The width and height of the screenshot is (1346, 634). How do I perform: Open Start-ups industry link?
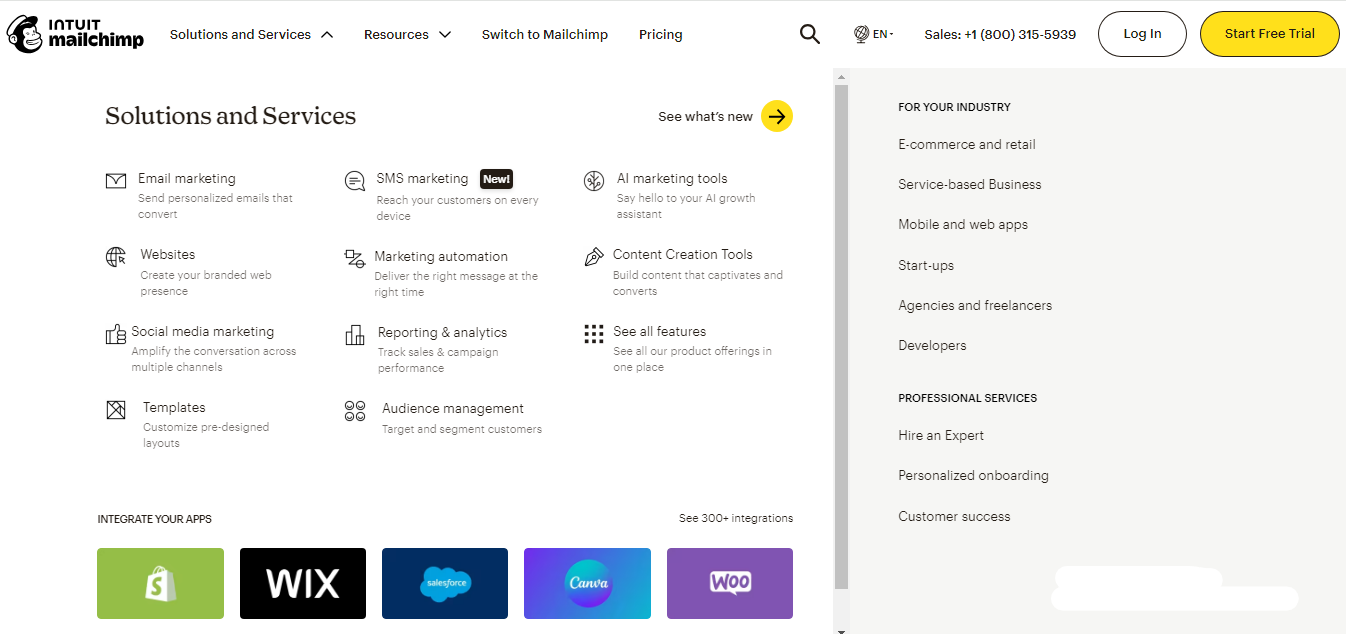pyautogui.click(x=926, y=265)
